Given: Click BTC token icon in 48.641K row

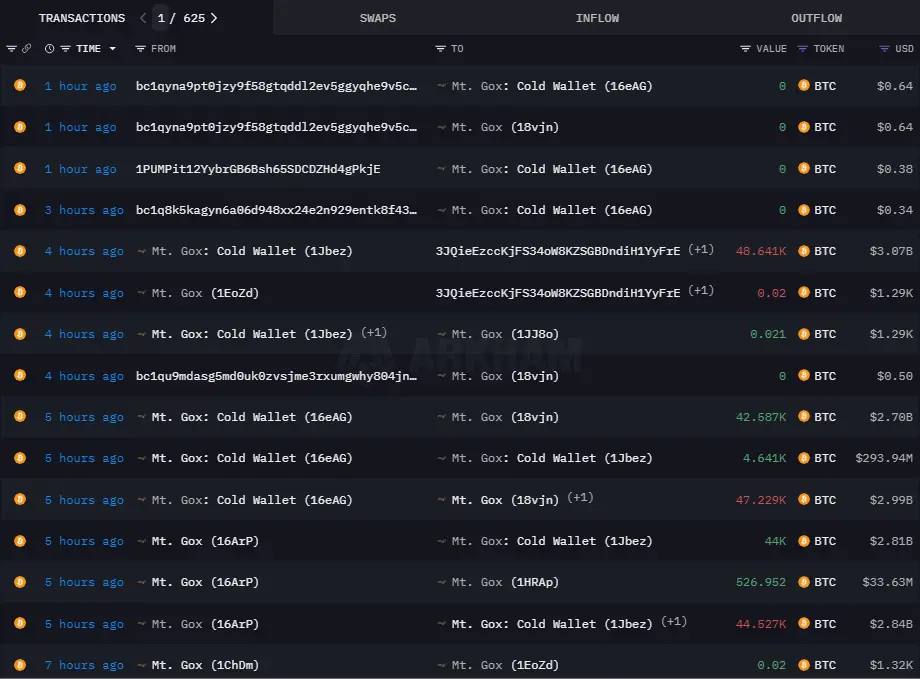Looking at the screenshot, I should [803, 251].
